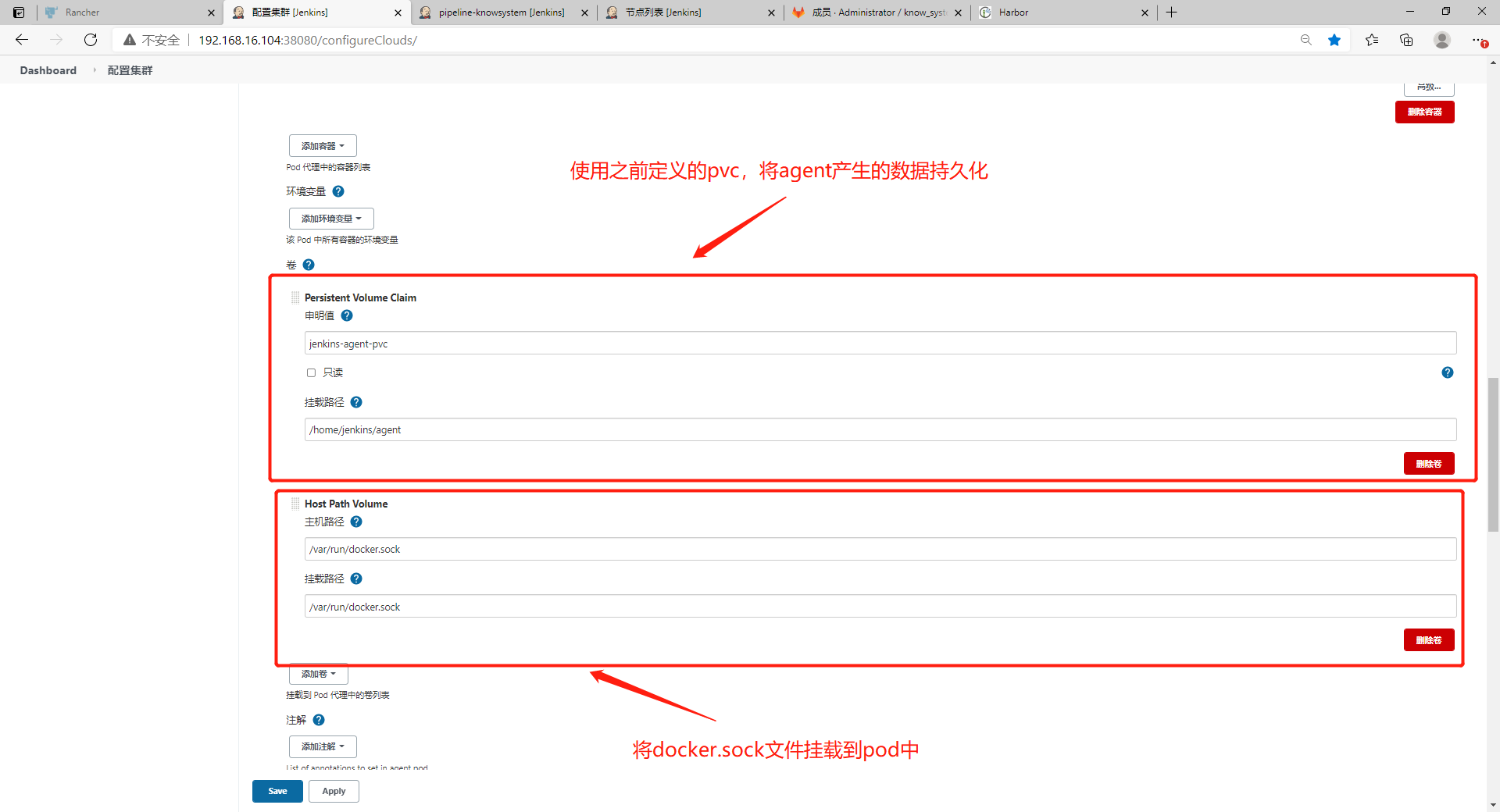Viewport: 1500px width, 812px height.
Task: Go back with browser back arrow
Action: (22, 40)
